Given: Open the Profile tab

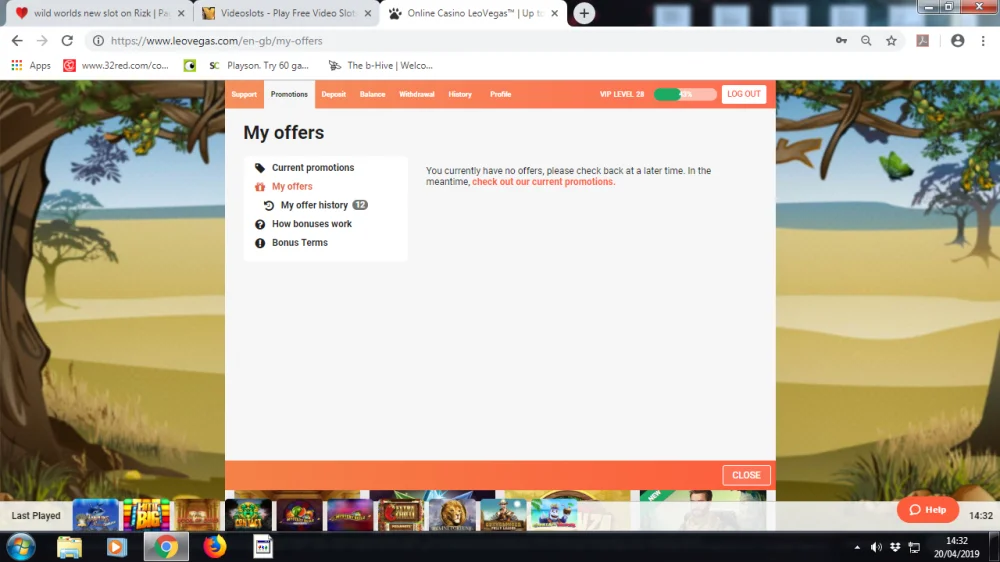Looking at the screenshot, I should coord(501,94).
